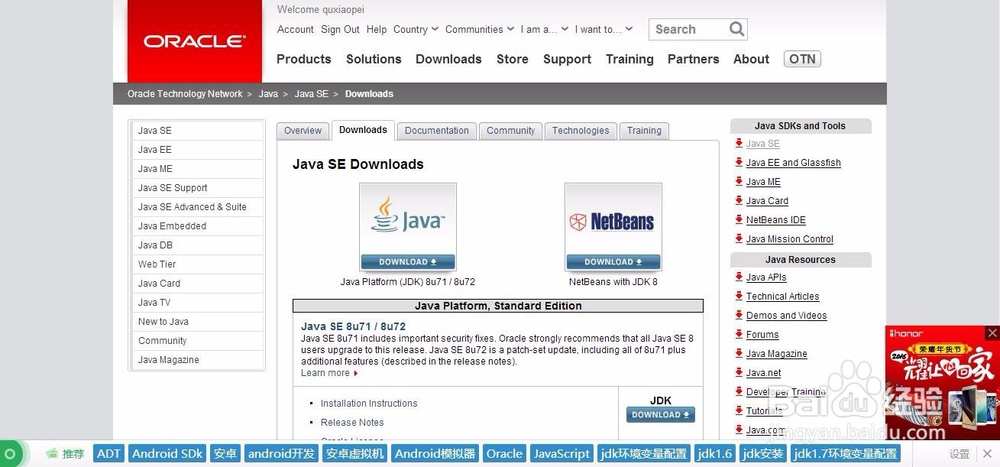Open the Solutions menu
This screenshot has height=467, width=1000.
point(374,59)
